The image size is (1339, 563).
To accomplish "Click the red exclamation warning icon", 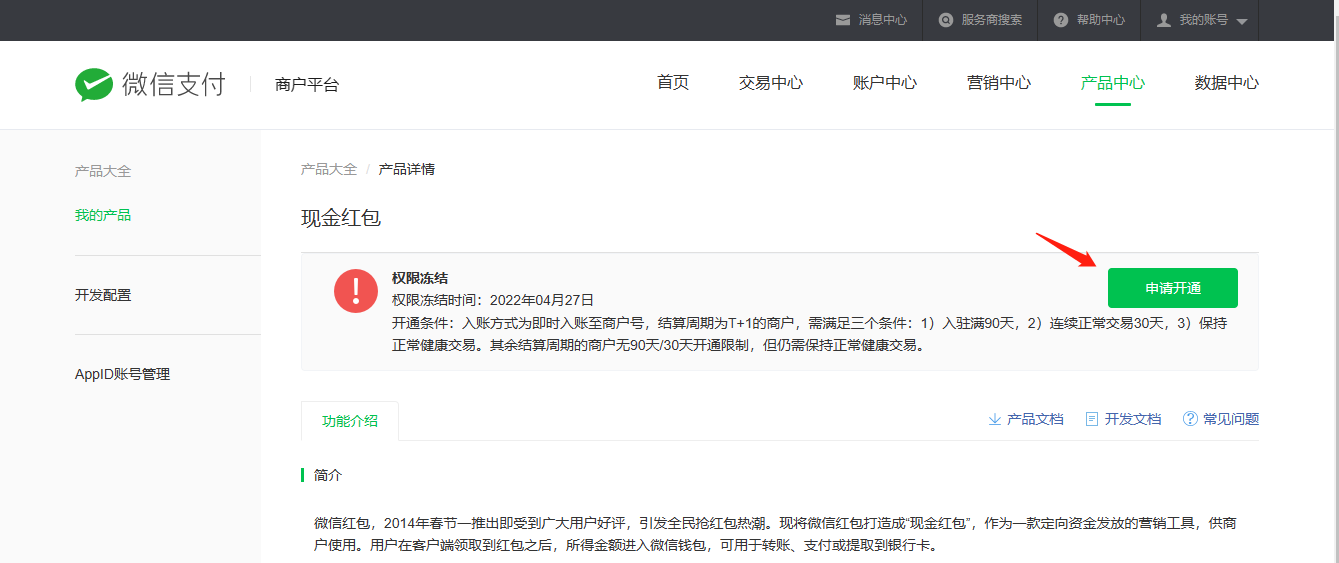I will point(355,291).
